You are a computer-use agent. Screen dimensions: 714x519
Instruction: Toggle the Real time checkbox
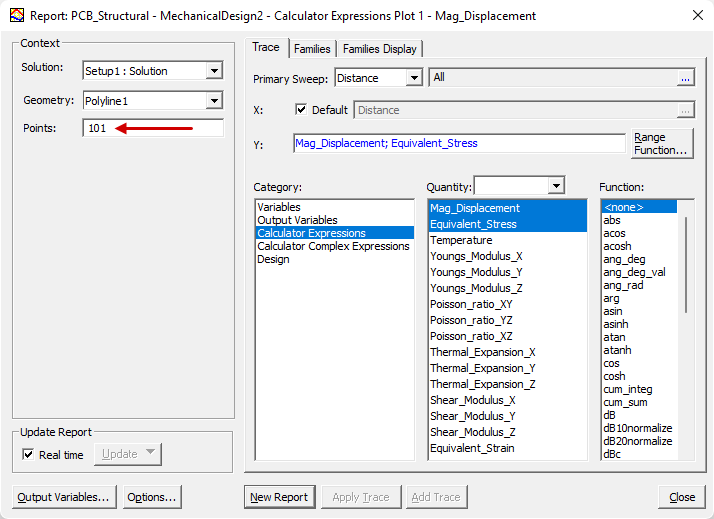[x=28, y=454]
